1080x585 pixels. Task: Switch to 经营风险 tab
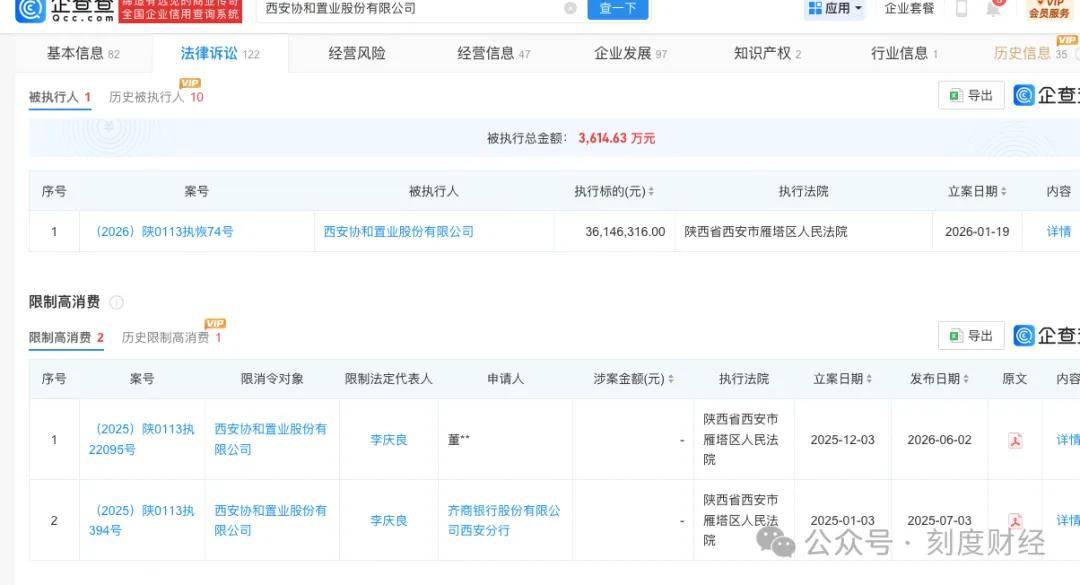tap(357, 54)
